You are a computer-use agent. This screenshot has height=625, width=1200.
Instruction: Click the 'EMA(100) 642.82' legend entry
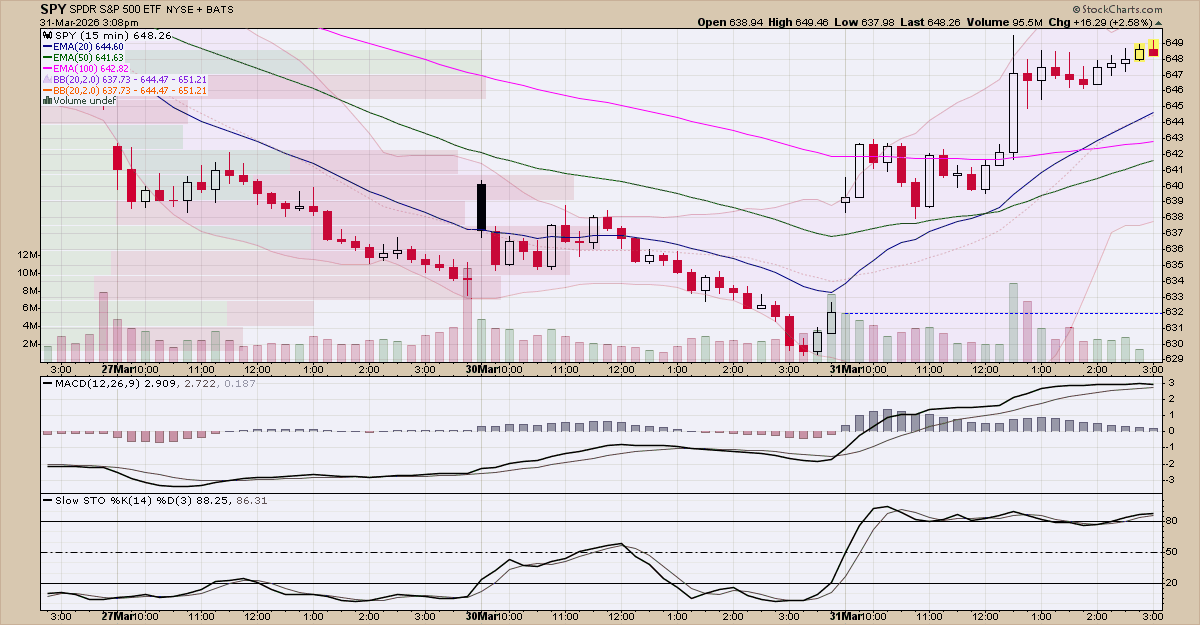92,68
